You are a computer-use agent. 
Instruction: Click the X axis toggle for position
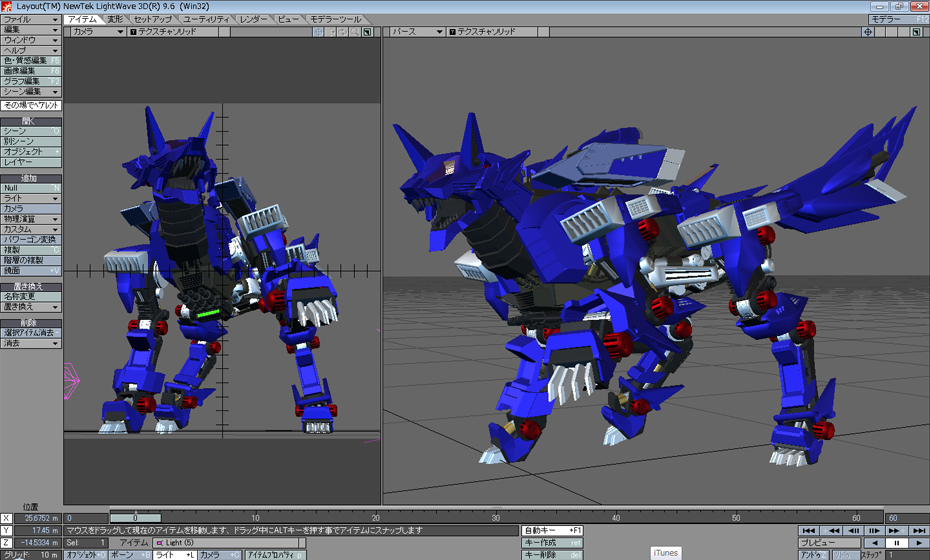coord(6,518)
